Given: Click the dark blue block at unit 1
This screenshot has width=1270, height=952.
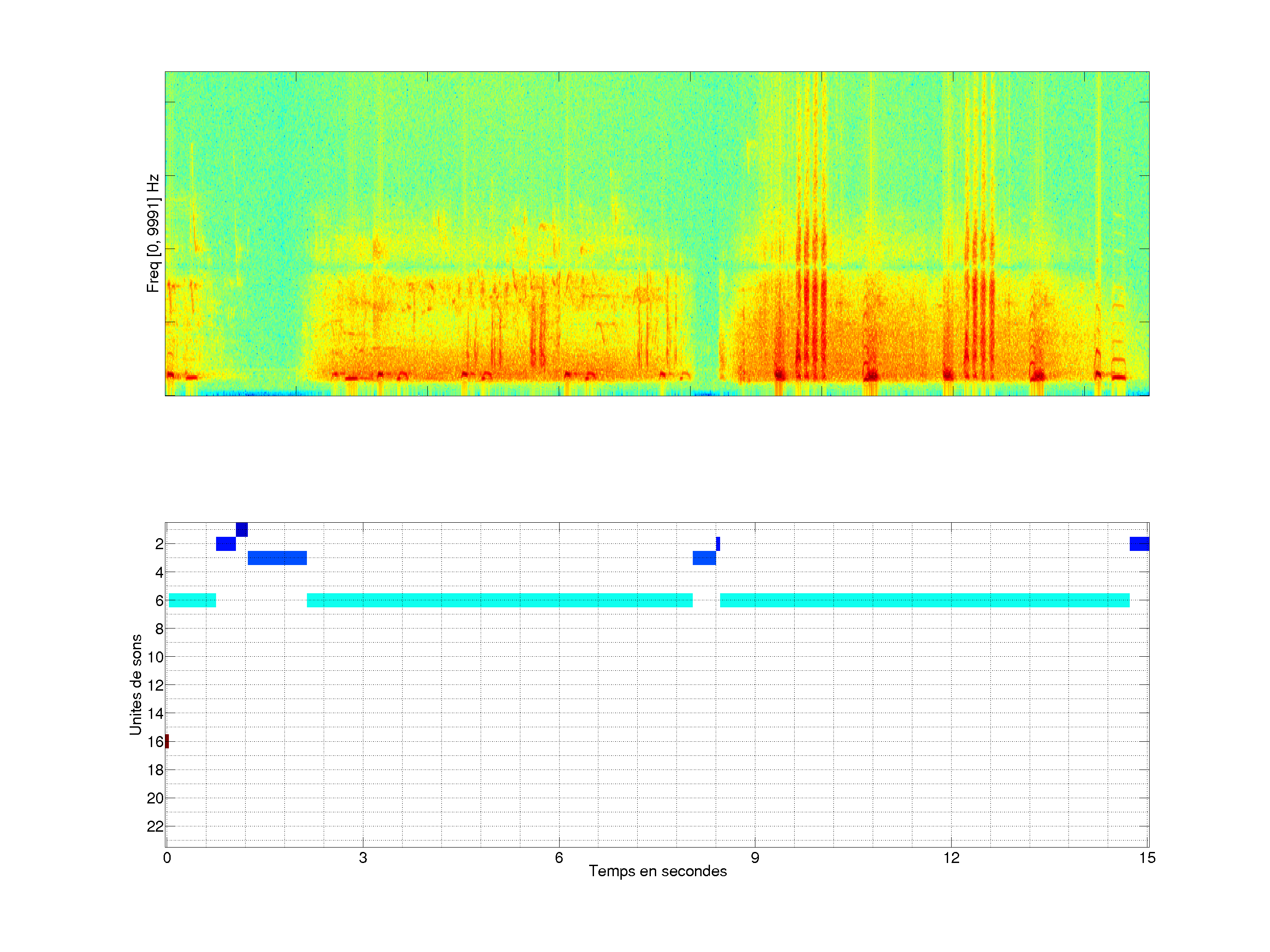Looking at the screenshot, I should pyautogui.click(x=242, y=529).
